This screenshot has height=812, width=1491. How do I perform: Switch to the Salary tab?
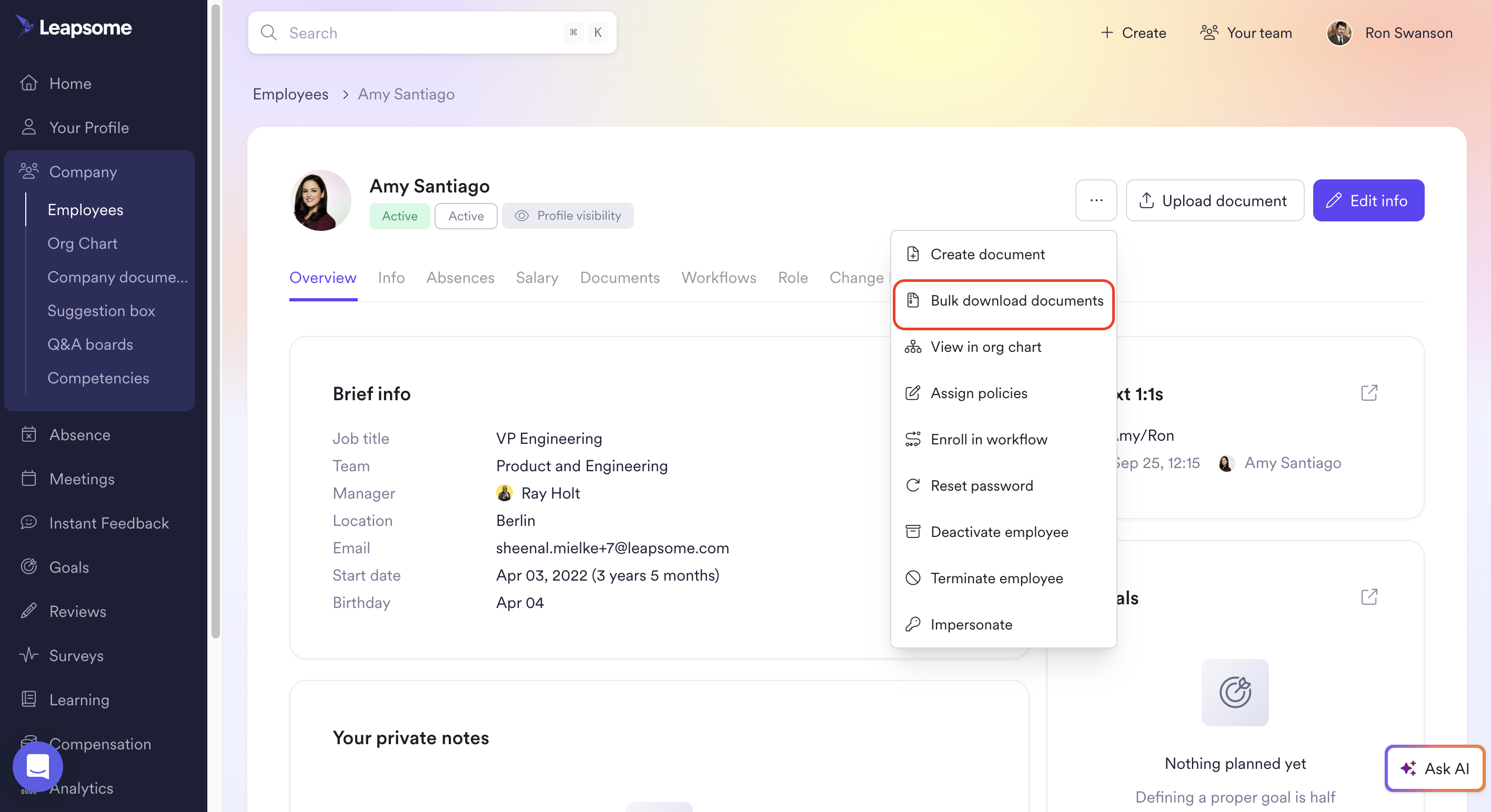coord(537,278)
